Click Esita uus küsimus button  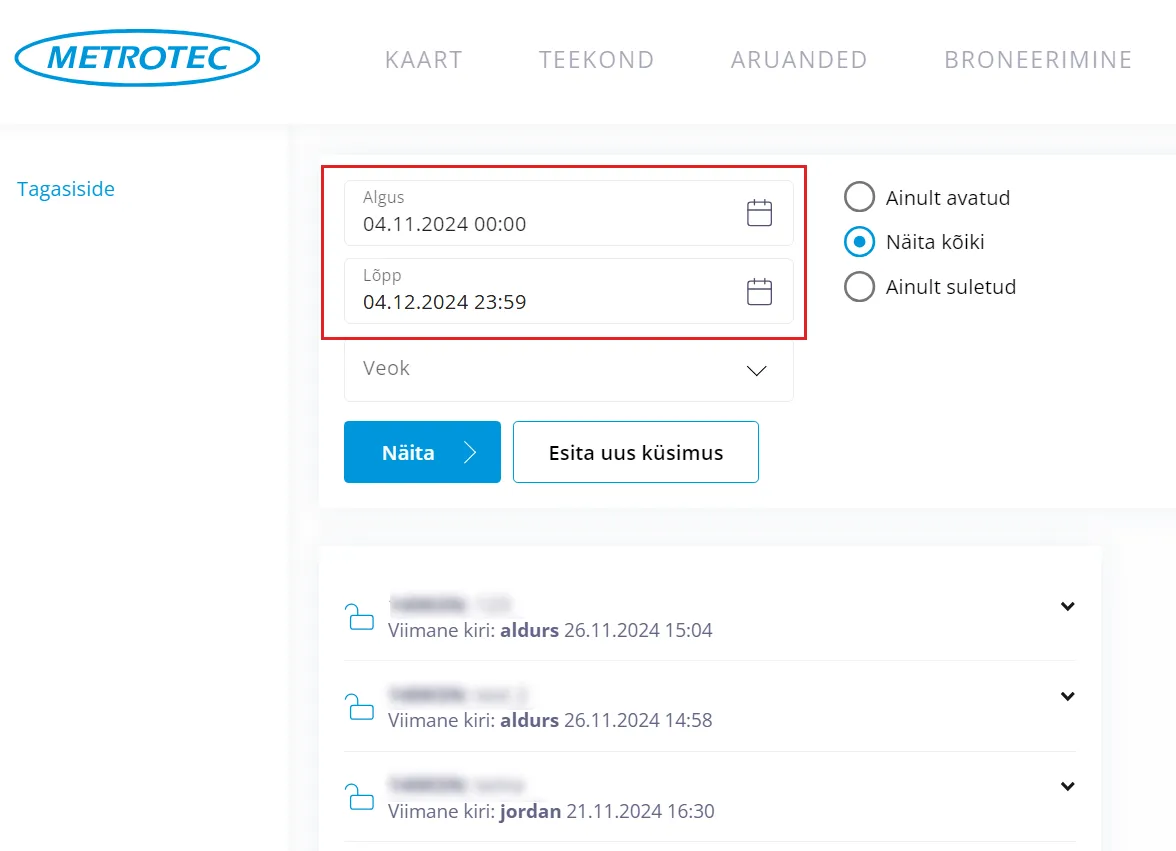click(636, 452)
